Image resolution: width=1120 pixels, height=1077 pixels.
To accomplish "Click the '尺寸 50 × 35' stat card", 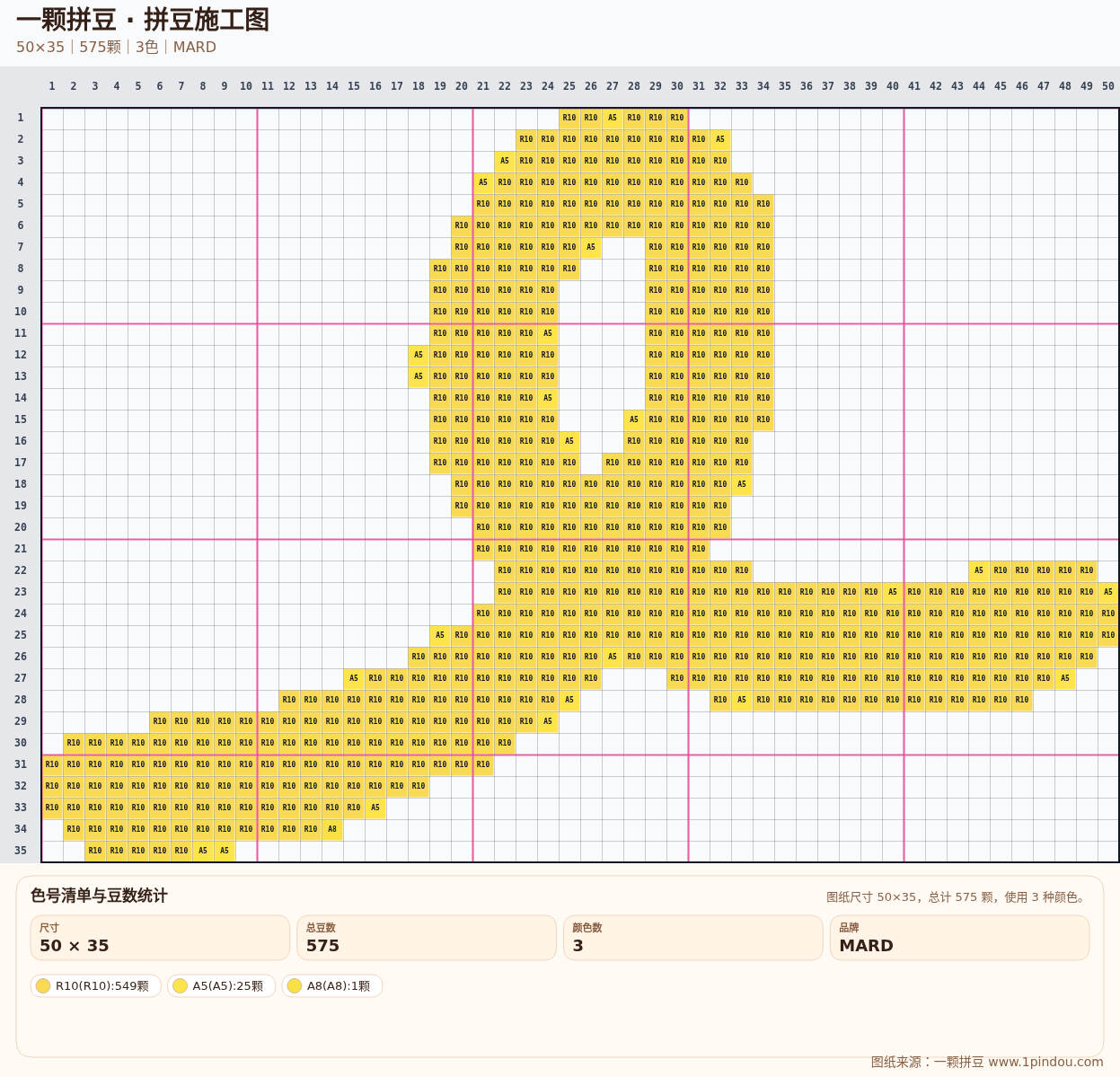I will 160,938.
